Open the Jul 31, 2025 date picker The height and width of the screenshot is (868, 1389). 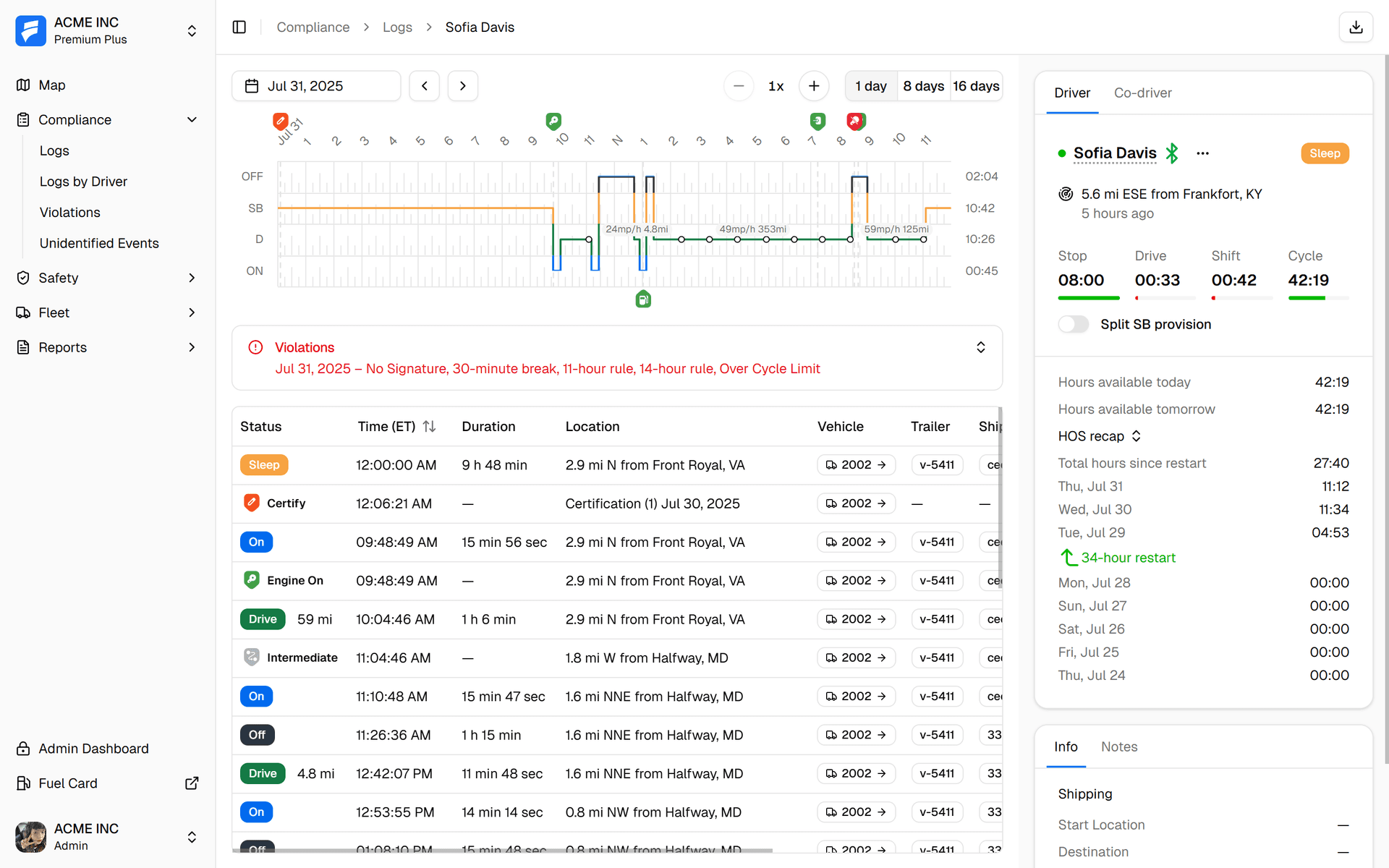pos(316,86)
